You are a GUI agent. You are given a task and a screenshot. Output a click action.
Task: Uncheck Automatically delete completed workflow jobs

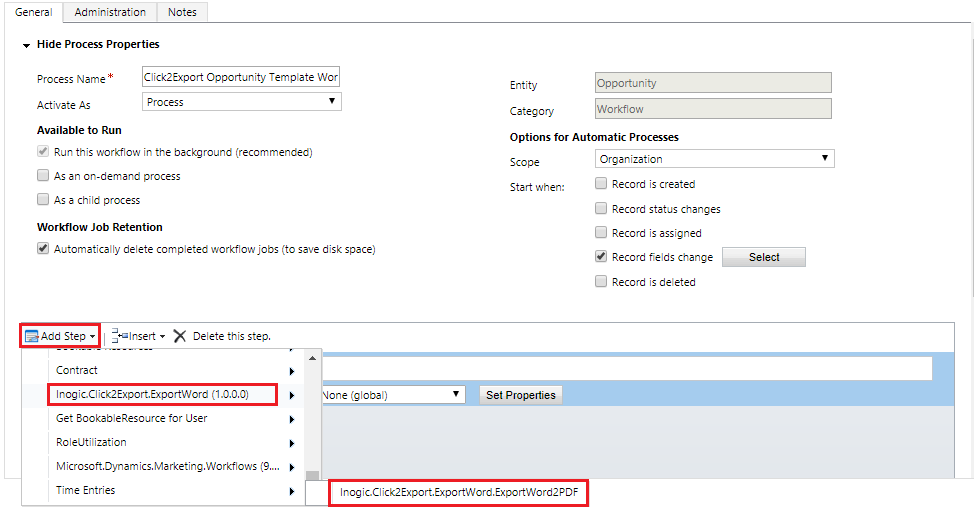click(43, 248)
